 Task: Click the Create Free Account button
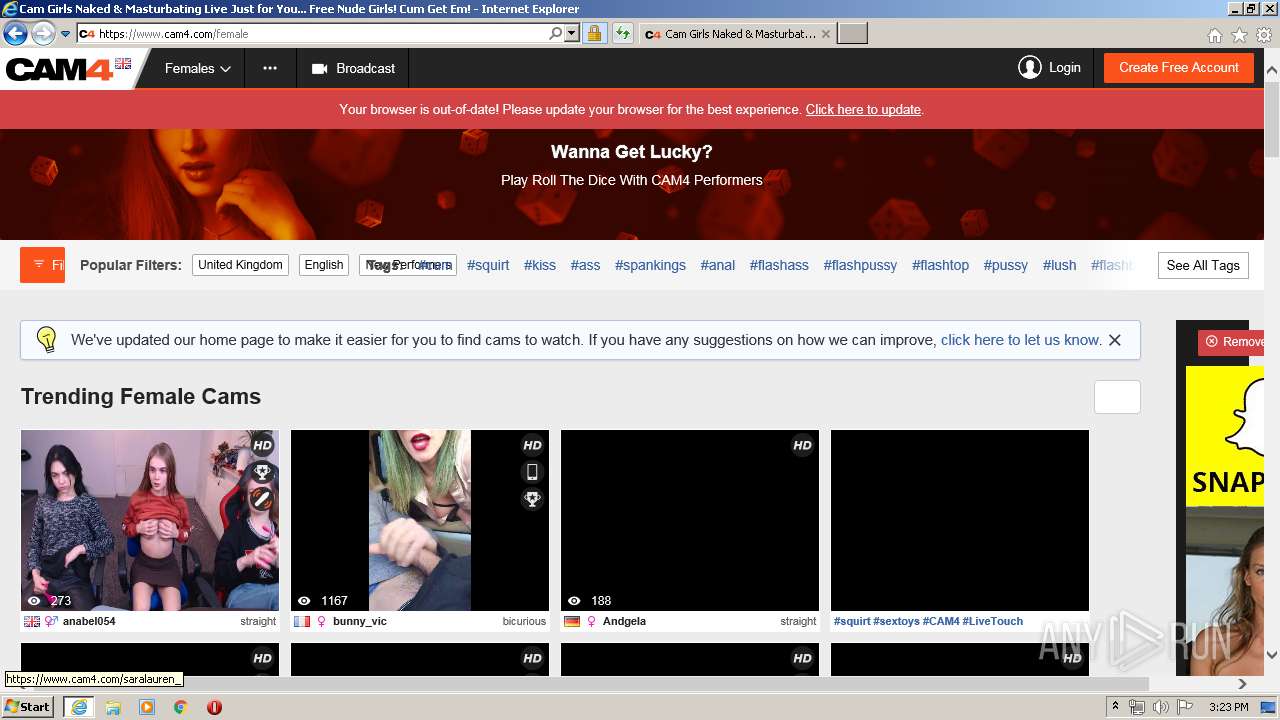pos(1179,68)
